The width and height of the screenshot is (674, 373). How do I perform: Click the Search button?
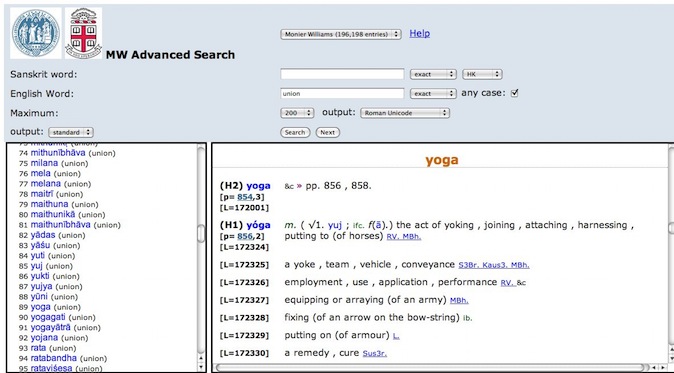pos(295,132)
